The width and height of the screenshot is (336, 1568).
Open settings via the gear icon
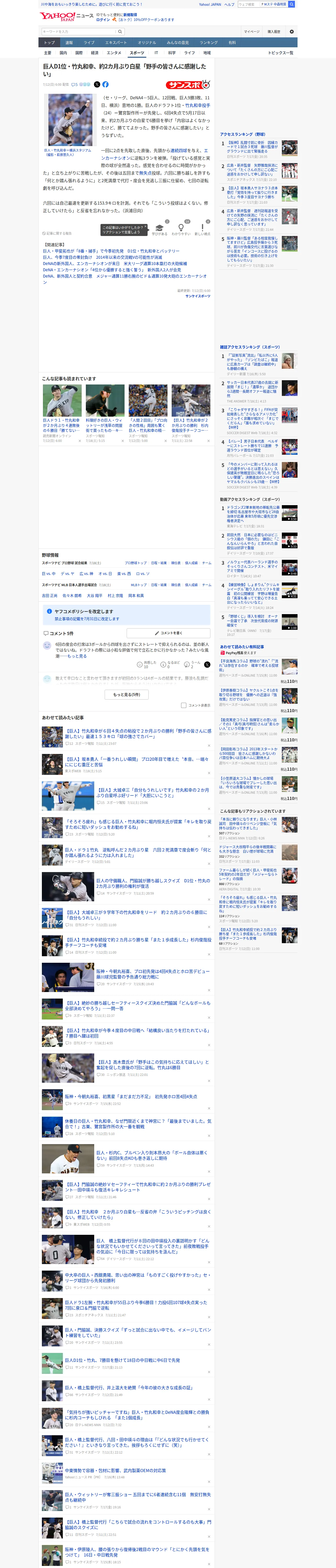pyautogui.click(x=292, y=32)
